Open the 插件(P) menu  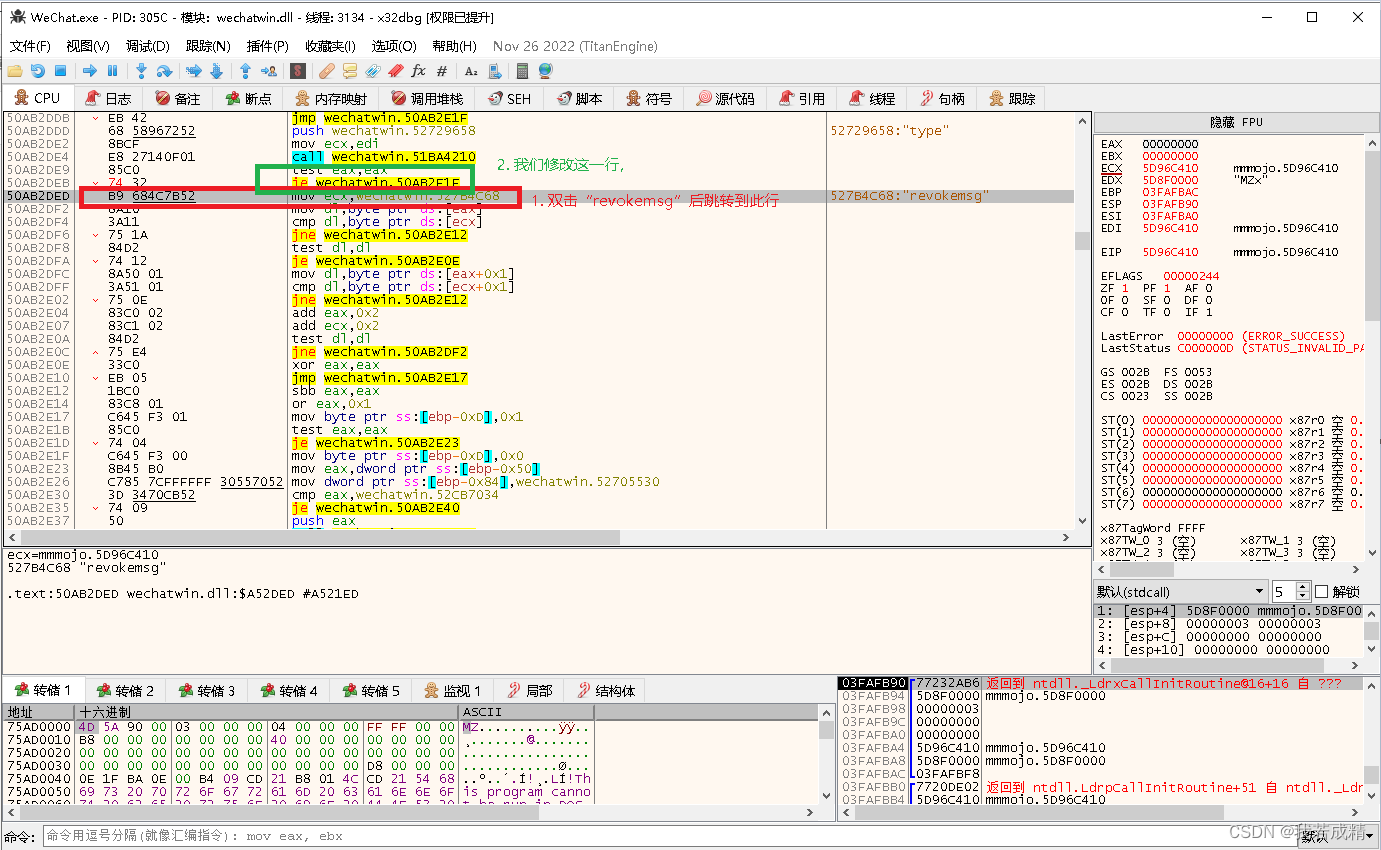(x=267, y=46)
